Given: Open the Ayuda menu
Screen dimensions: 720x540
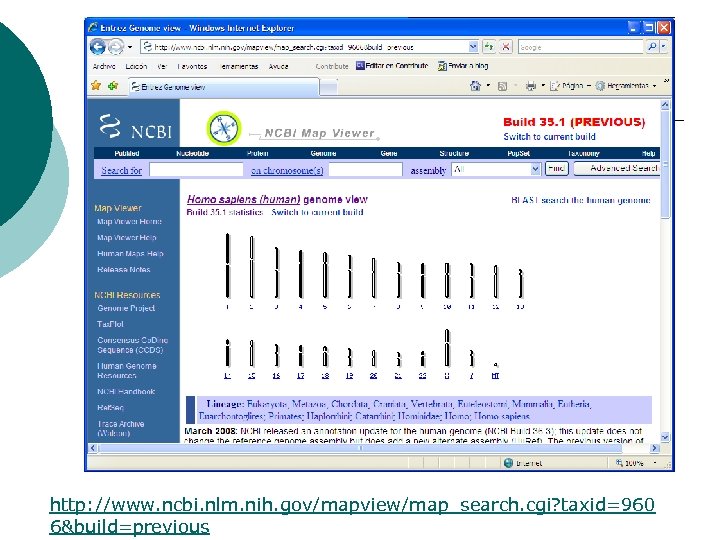Looking at the screenshot, I should (x=278, y=66).
